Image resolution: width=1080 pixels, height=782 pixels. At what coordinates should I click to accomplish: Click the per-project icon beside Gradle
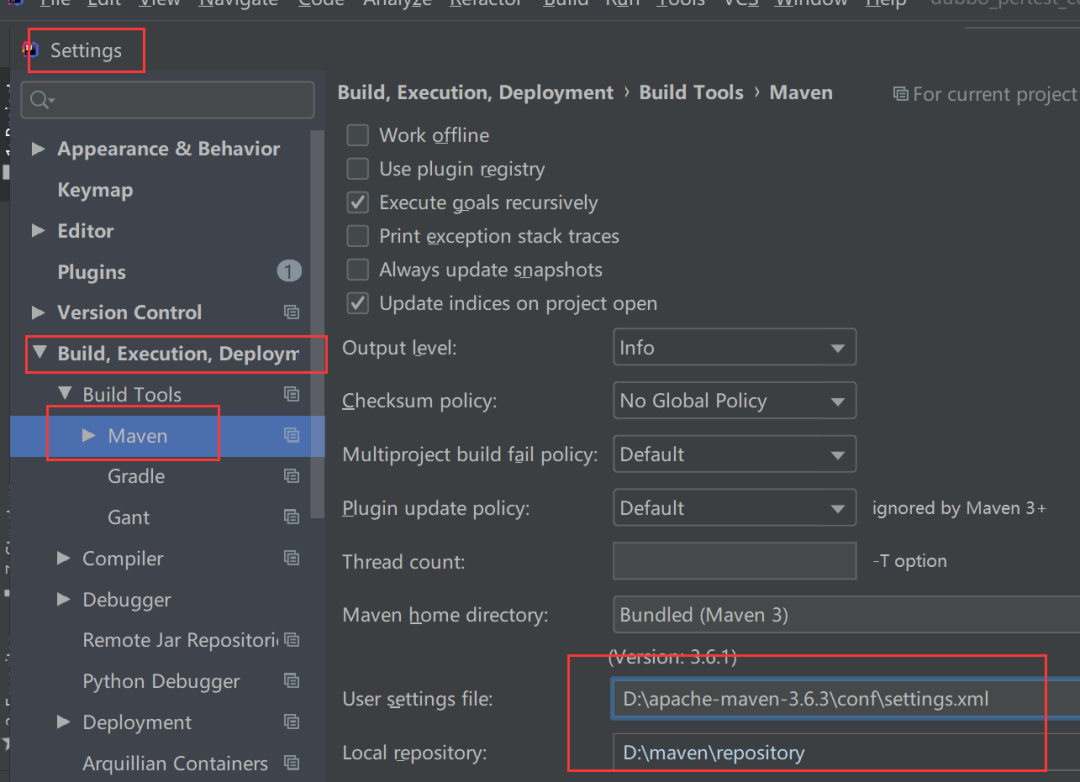(291, 476)
